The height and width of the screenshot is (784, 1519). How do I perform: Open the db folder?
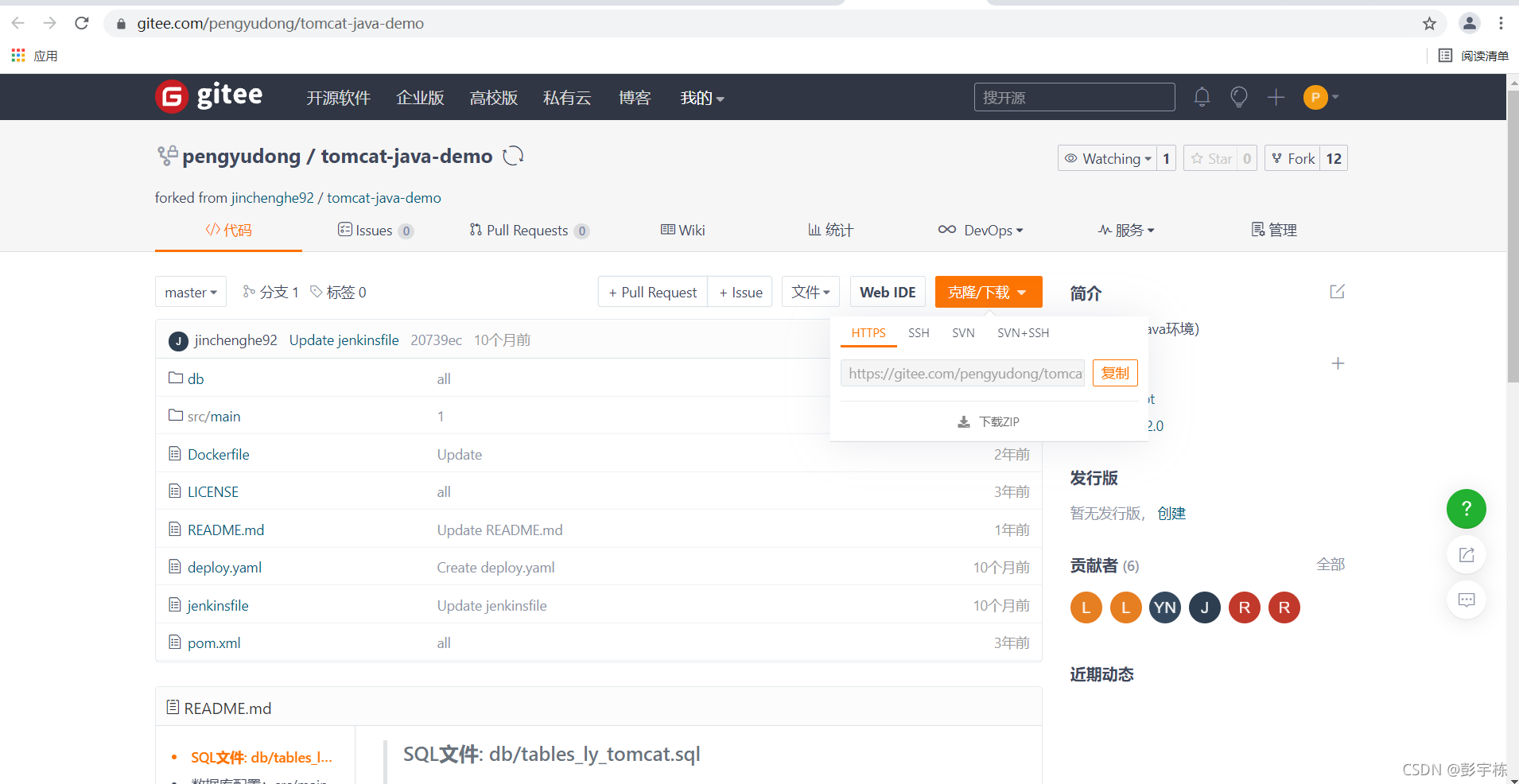(196, 378)
